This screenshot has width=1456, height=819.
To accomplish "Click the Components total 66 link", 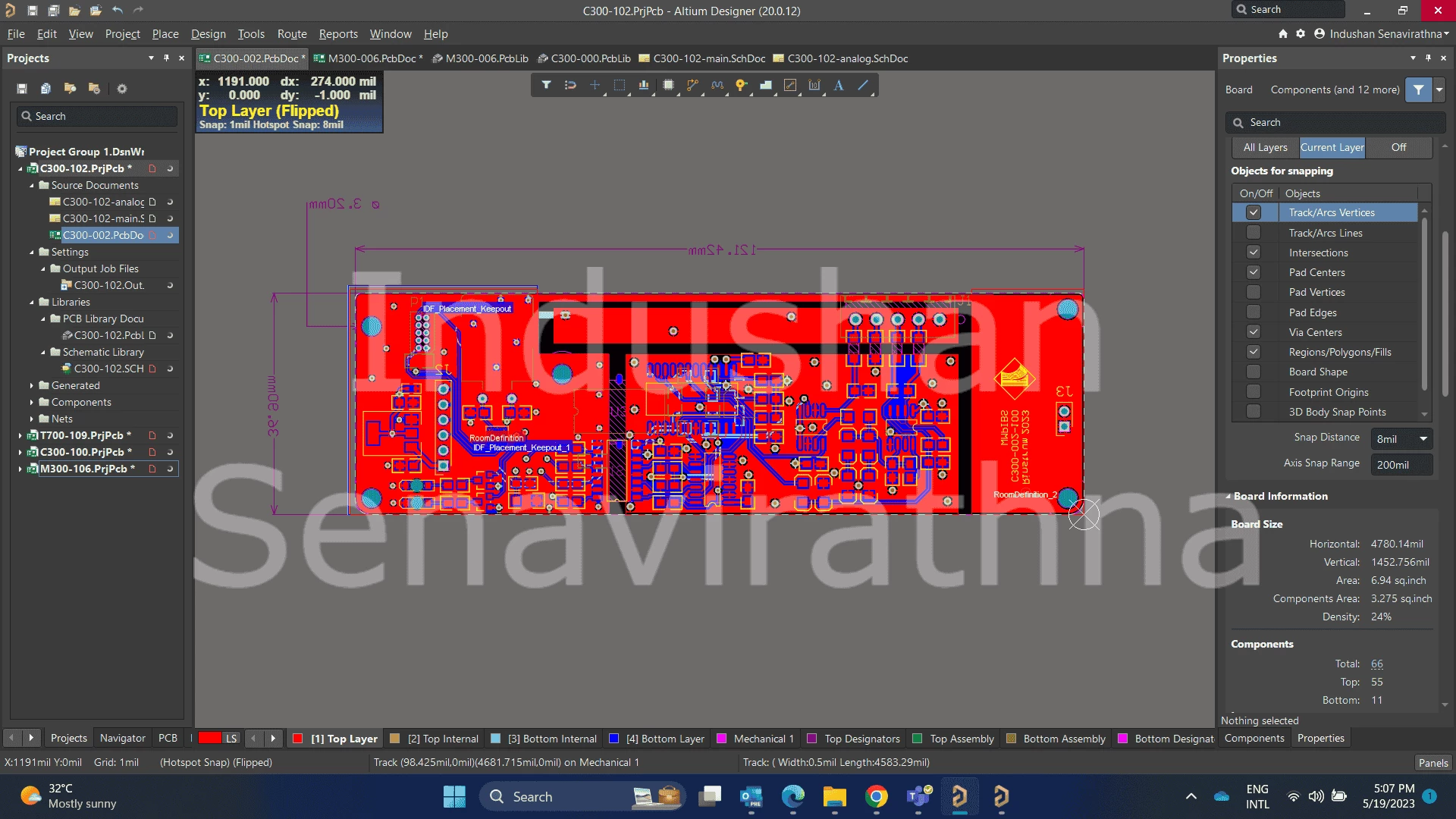I will (x=1376, y=664).
